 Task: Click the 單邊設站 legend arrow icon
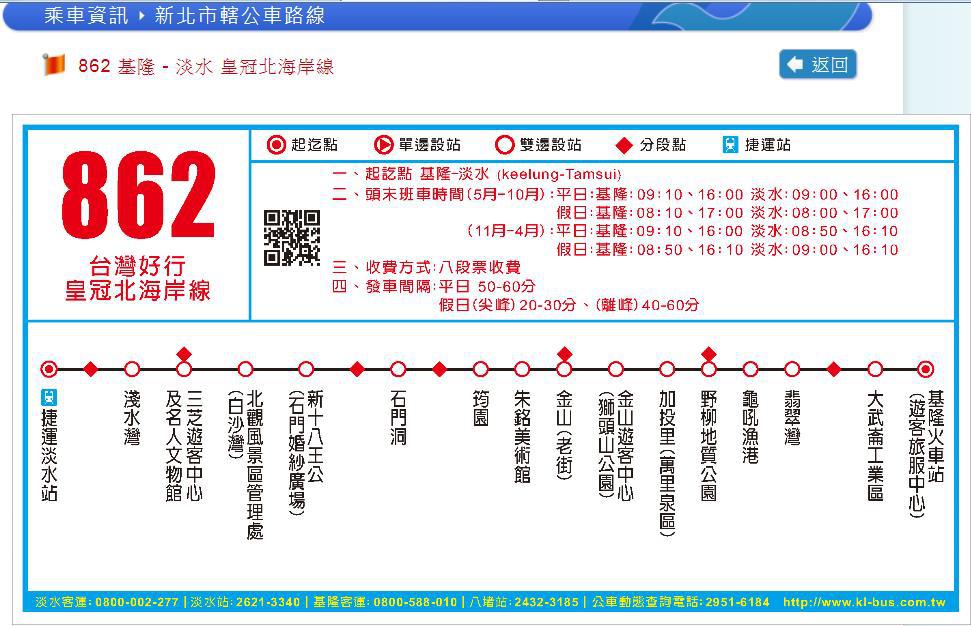tap(383, 145)
